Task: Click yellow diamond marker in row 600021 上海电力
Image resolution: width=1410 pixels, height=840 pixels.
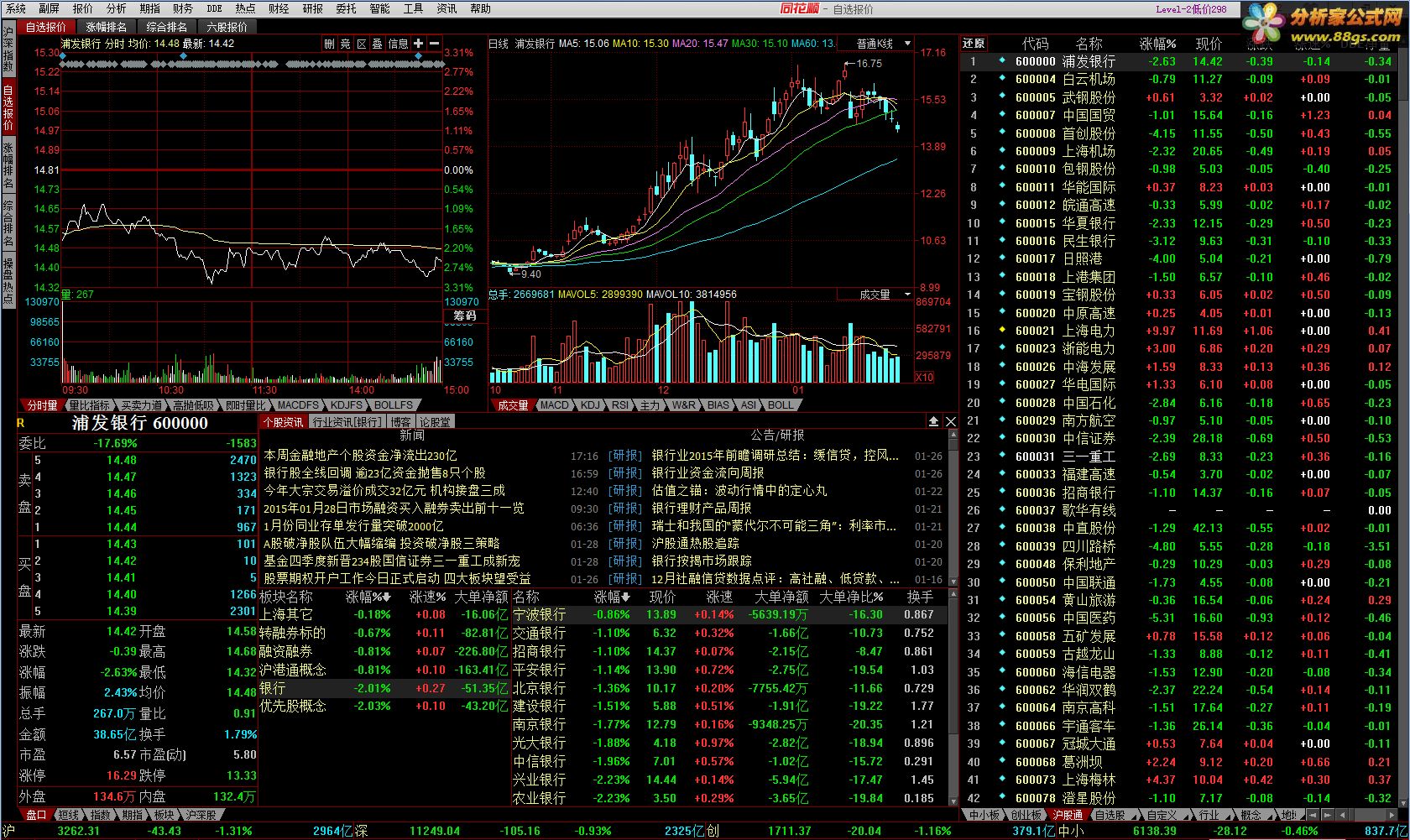Action: click(x=1002, y=330)
